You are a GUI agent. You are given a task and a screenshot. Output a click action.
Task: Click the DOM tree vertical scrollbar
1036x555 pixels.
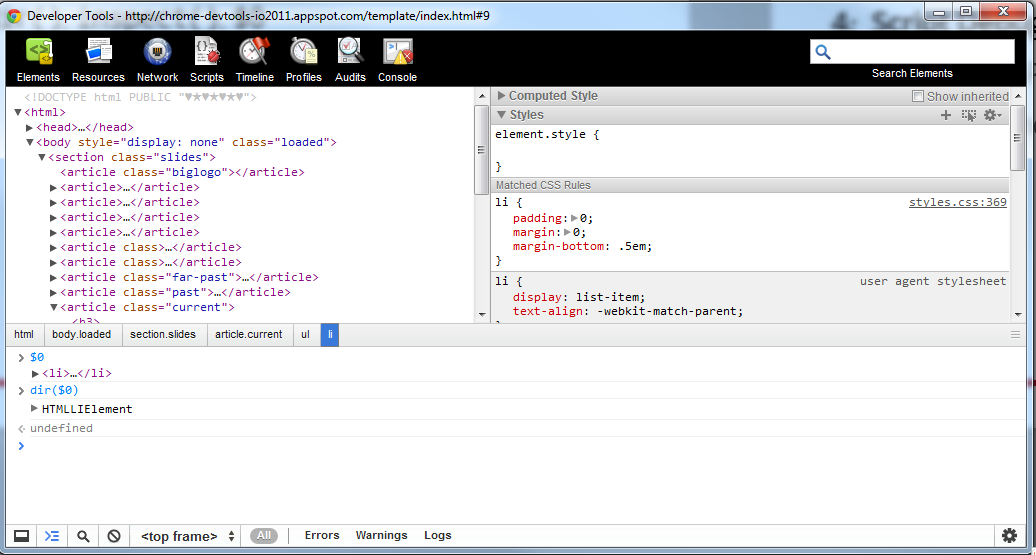pos(481,150)
